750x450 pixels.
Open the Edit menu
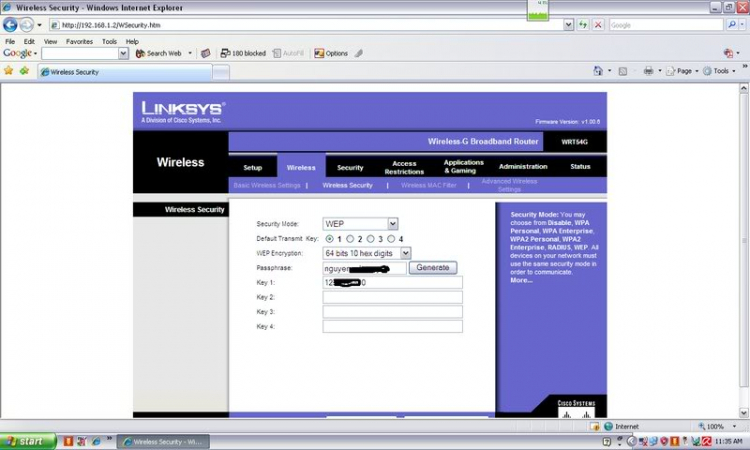click(x=29, y=42)
